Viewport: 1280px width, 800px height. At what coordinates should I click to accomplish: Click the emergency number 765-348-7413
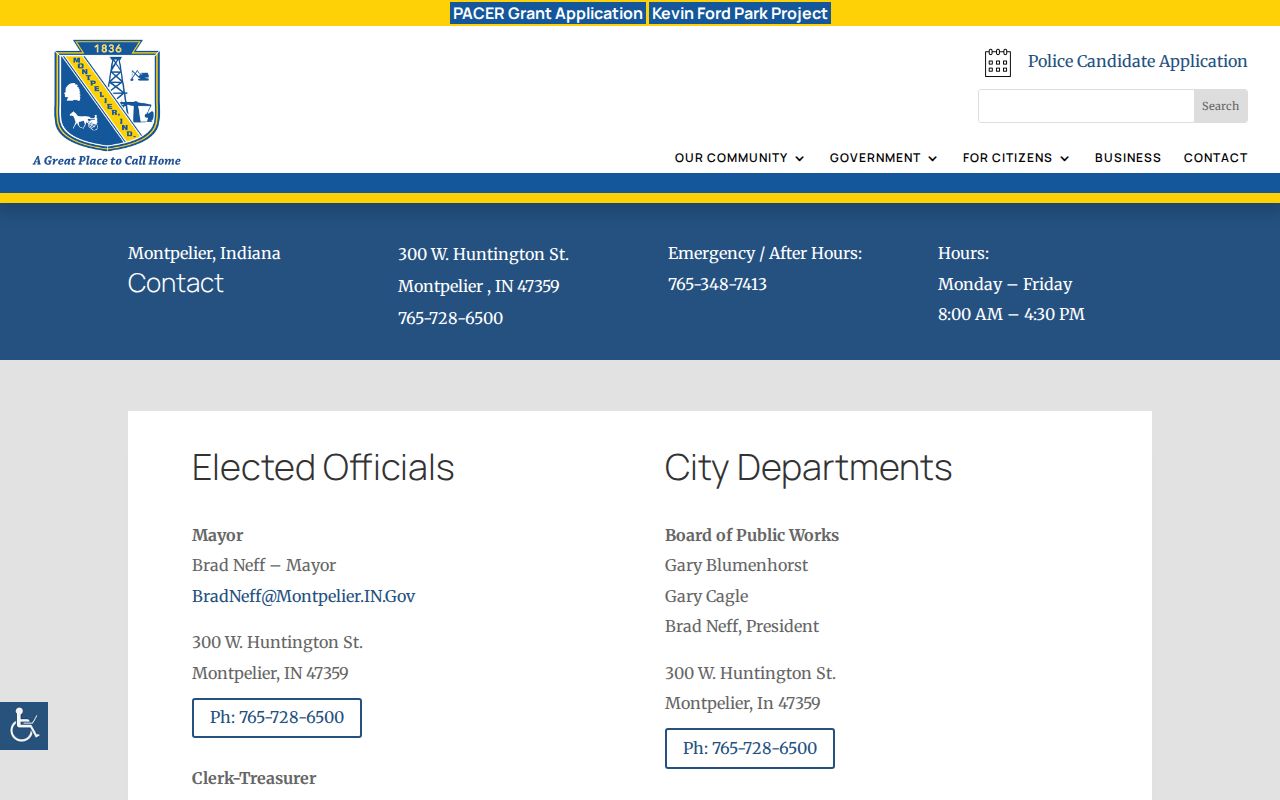(x=717, y=284)
